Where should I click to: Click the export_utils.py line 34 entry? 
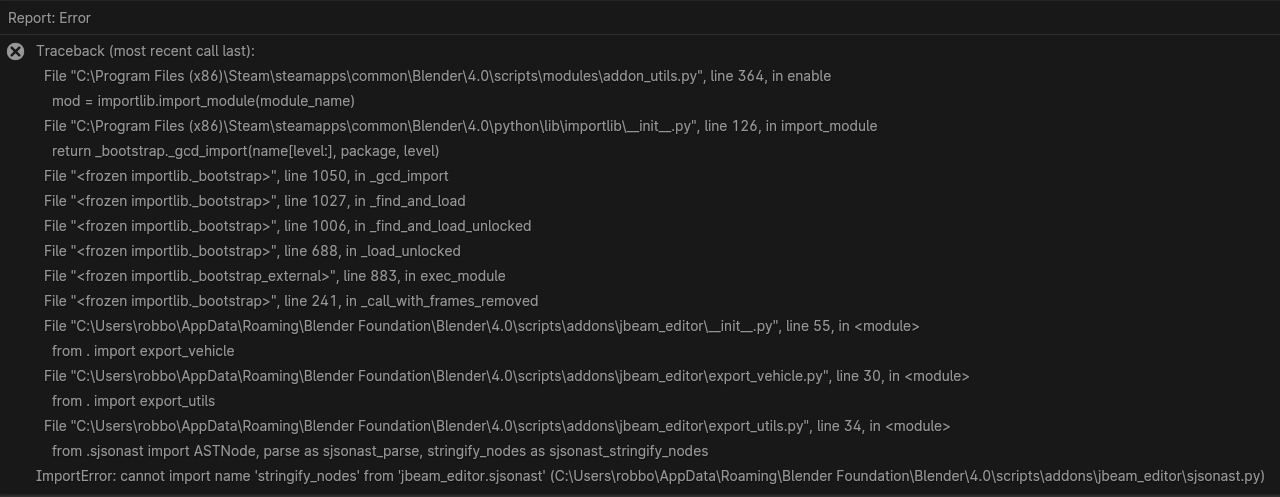(497, 426)
